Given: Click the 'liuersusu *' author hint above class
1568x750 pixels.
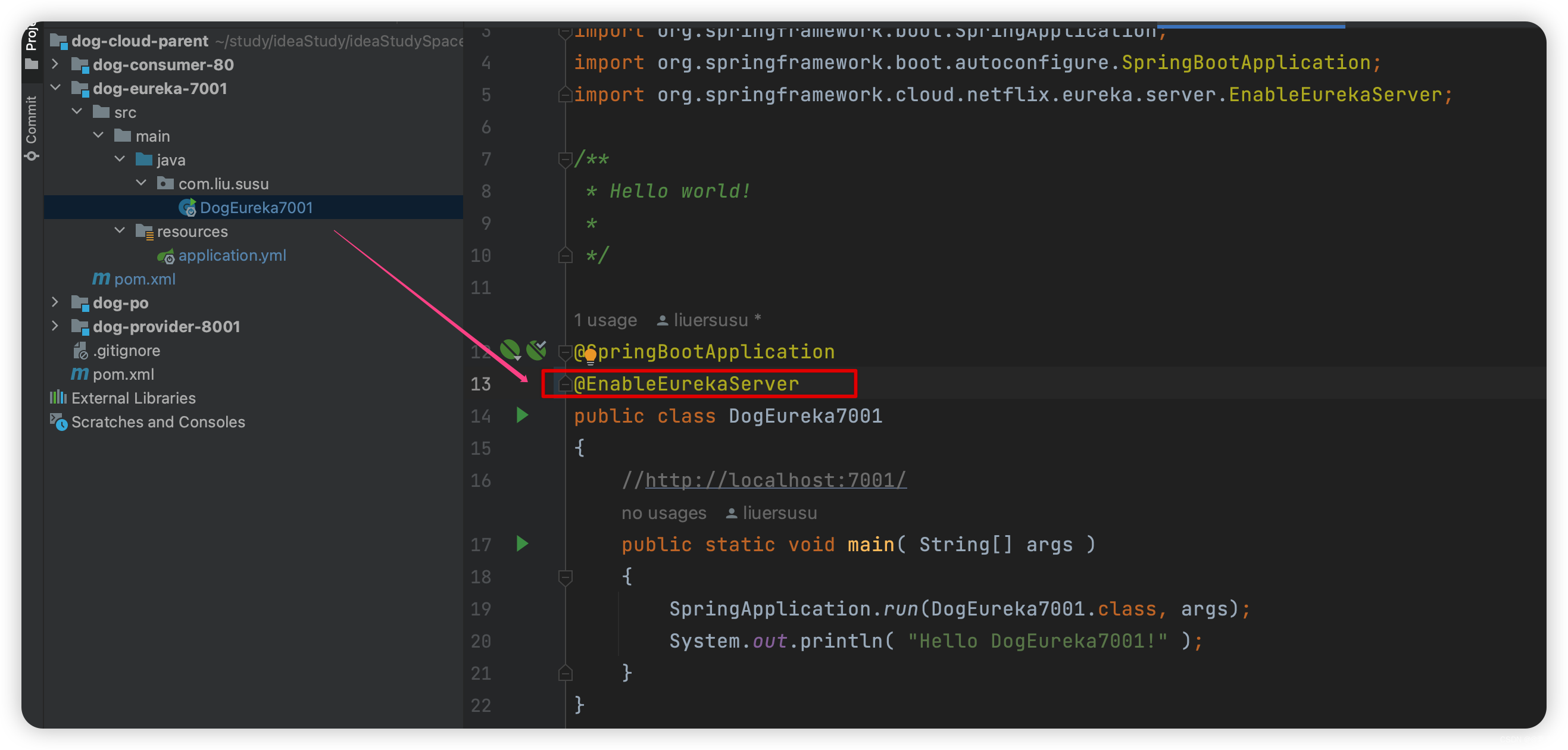Looking at the screenshot, I should click(x=709, y=320).
